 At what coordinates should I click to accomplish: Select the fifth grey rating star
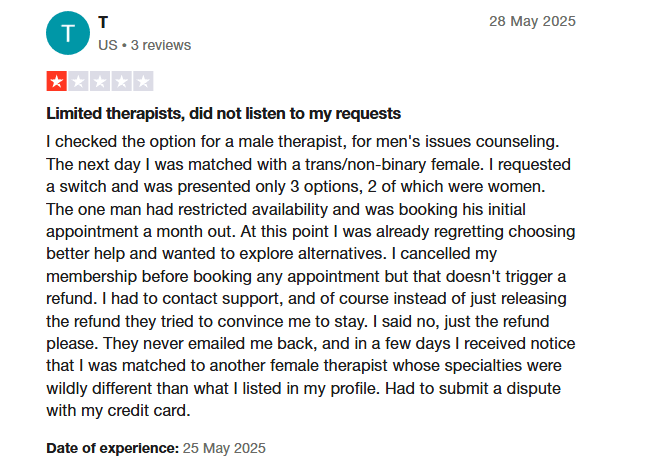tap(143, 82)
